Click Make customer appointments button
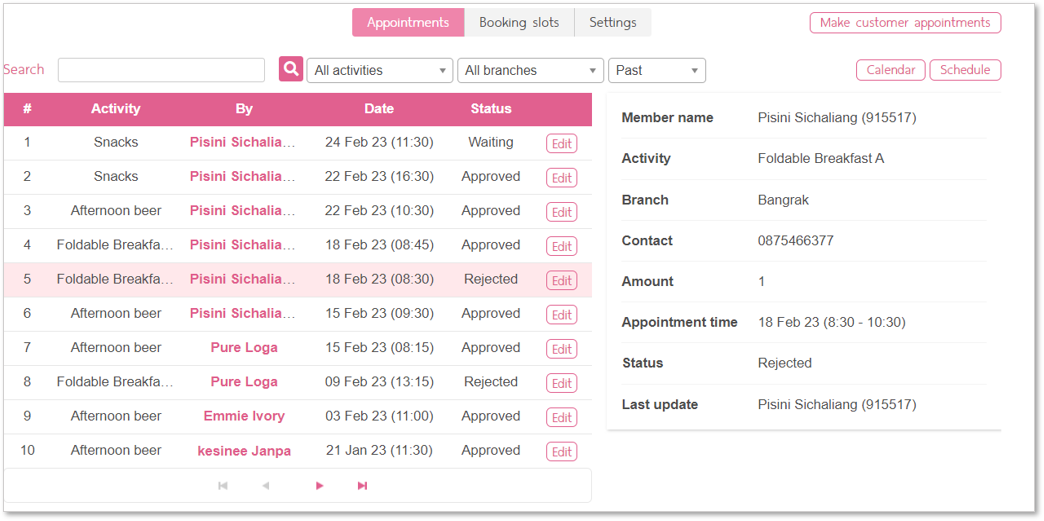The image size is (1044, 521). (x=905, y=23)
